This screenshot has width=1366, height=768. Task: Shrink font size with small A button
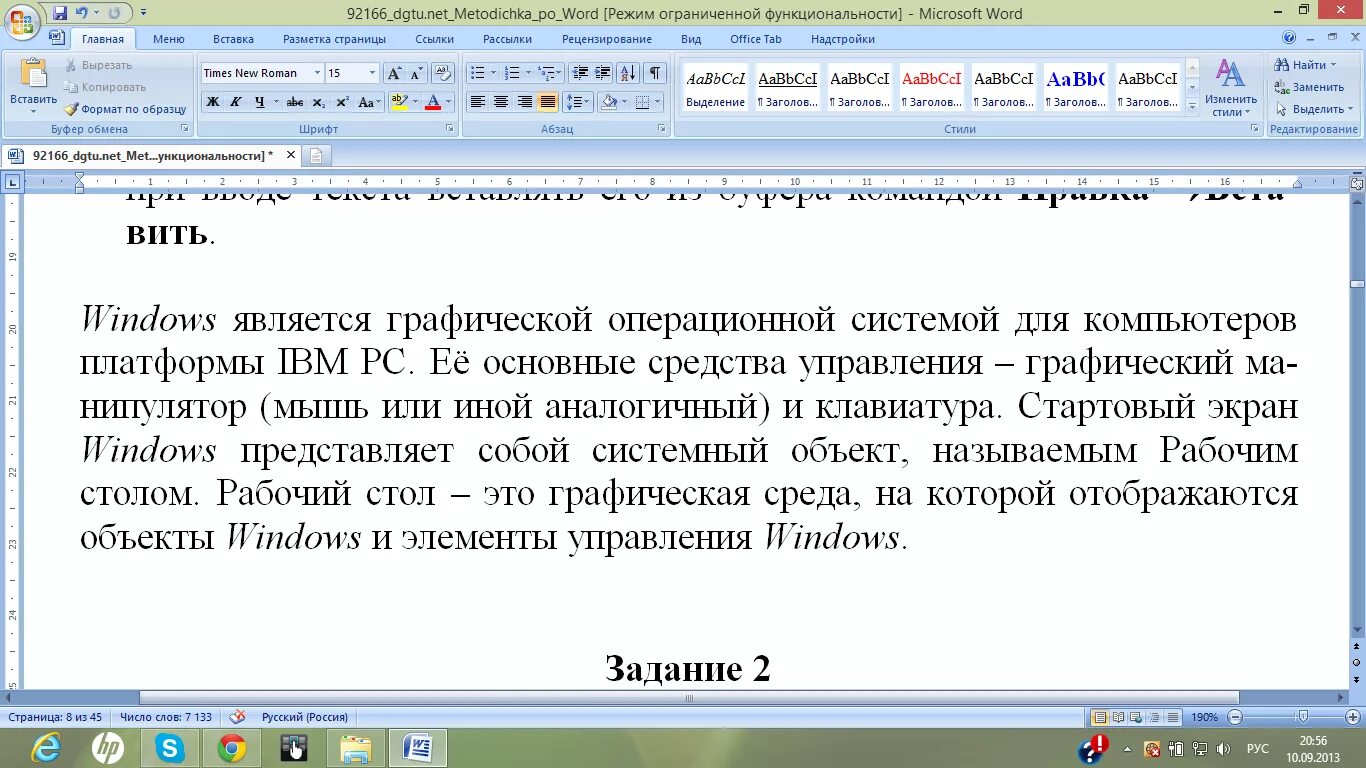(x=415, y=73)
